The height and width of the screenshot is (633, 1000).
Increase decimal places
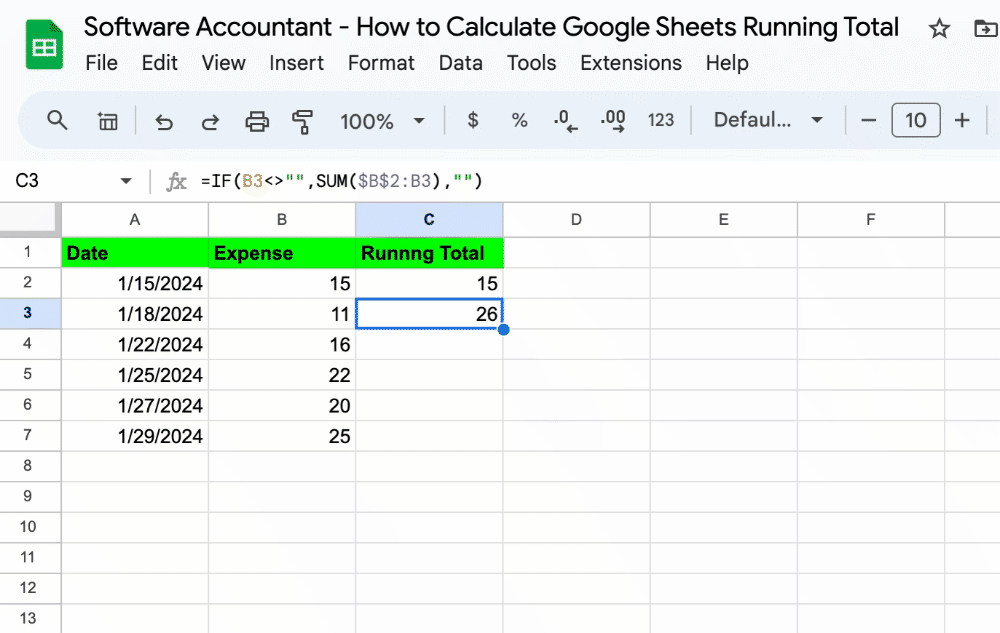pos(613,120)
